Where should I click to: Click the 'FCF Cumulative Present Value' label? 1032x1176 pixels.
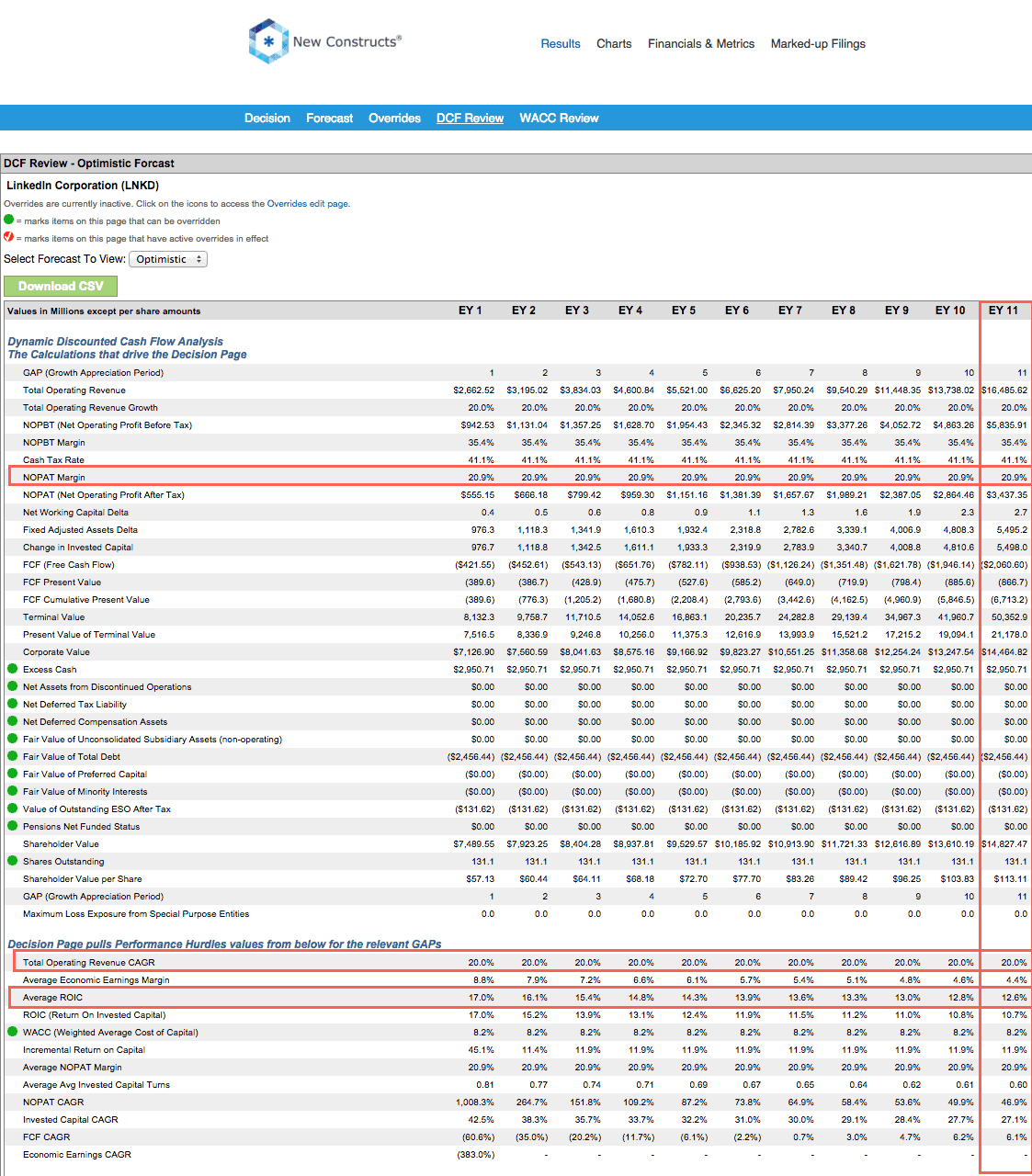pos(86,600)
